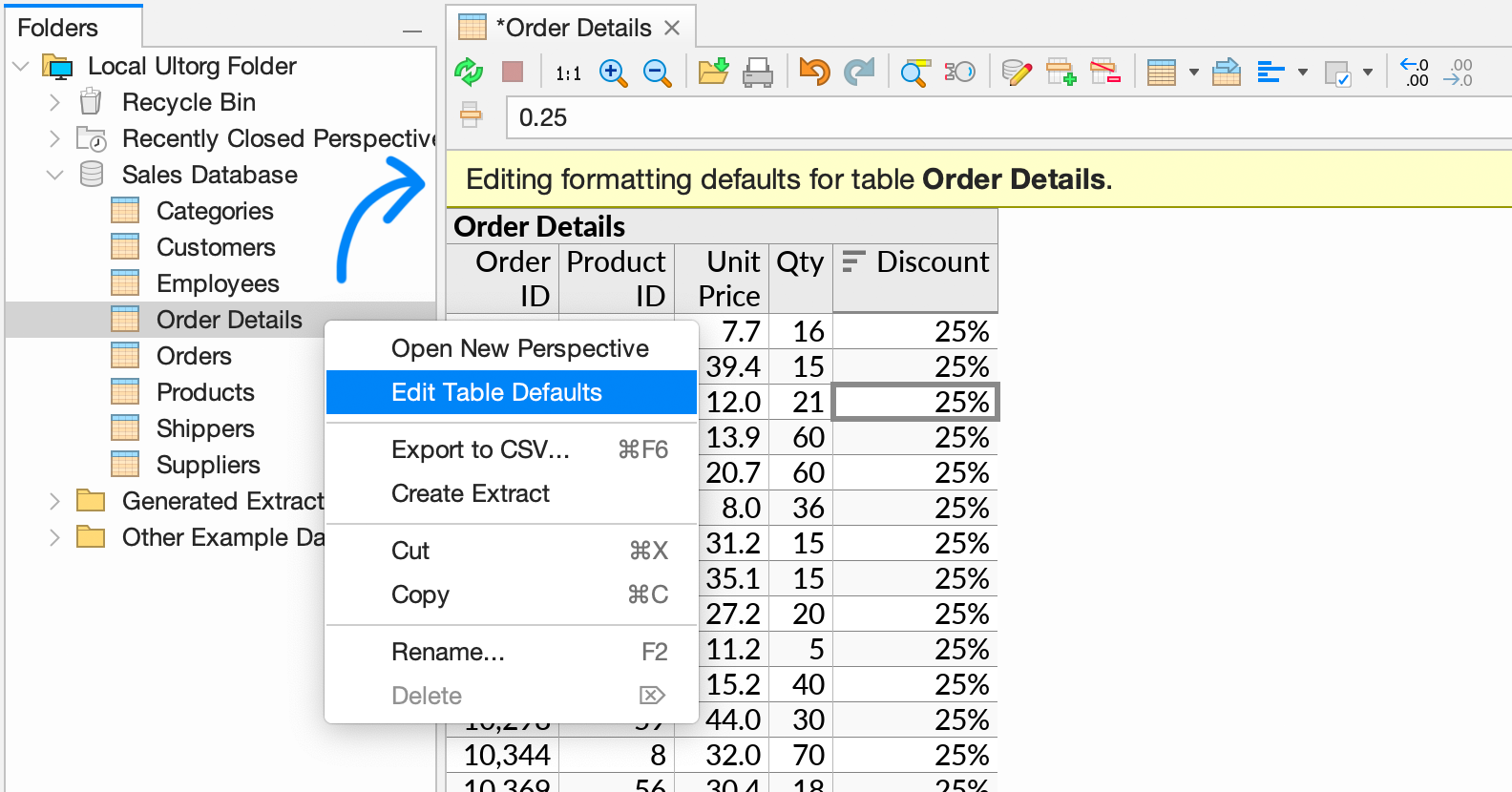
Task: Click the Zoom In magnifier icon
Action: (x=613, y=73)
